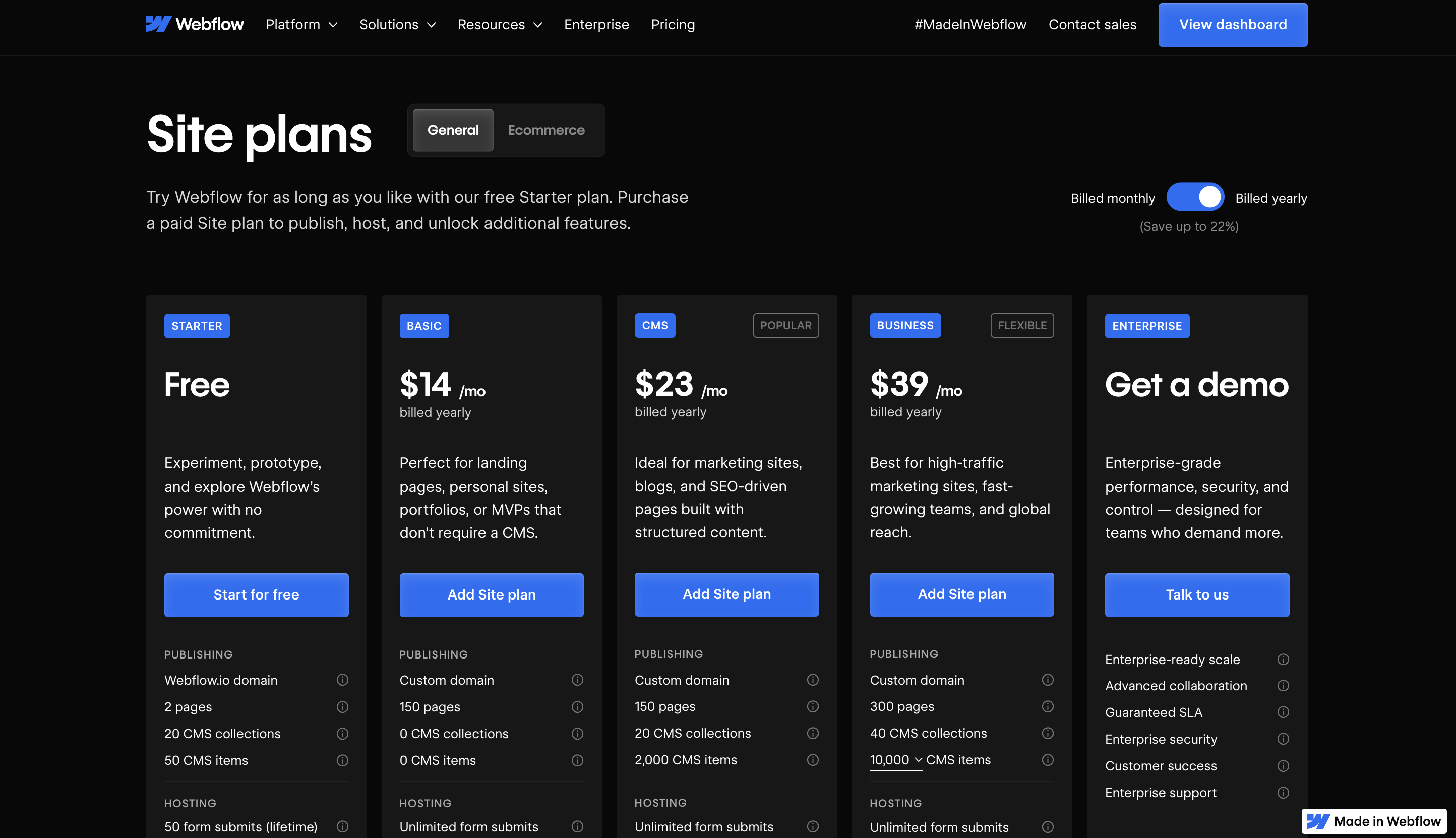Click the "$23 /mo" price text
Image resolution: width=1456 pixels, height=838 pixels.
(x=681, y=385)
